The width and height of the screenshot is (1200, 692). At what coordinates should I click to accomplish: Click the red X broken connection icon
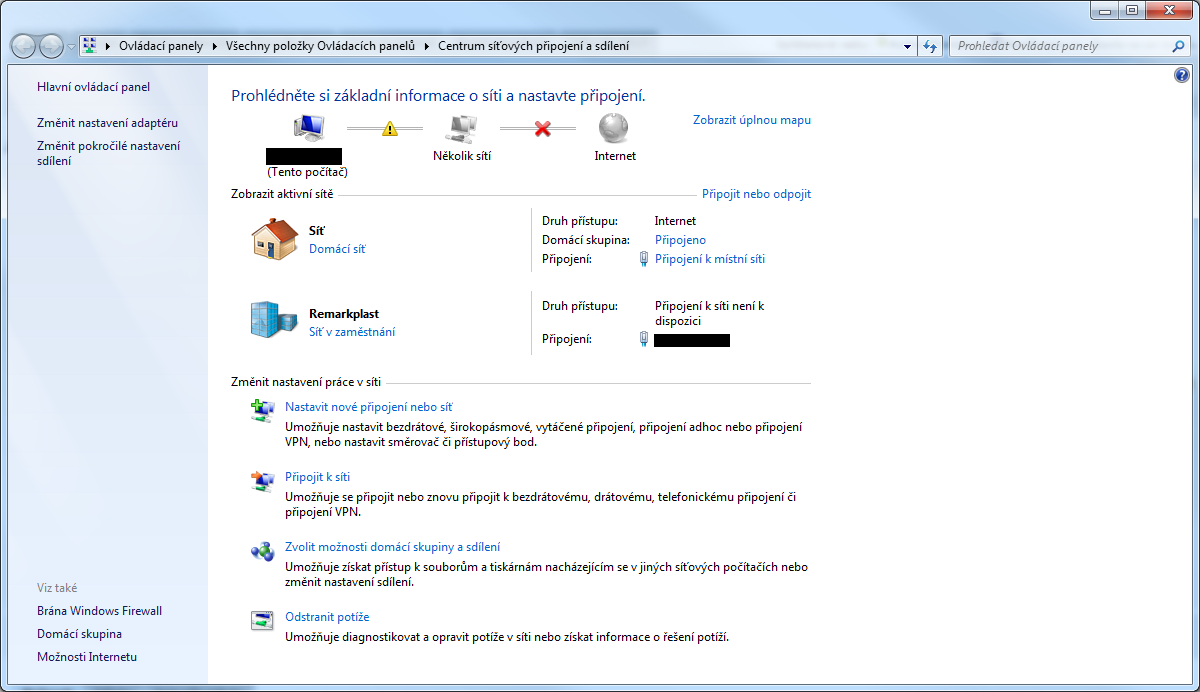pyautogui.click(x=542, y=129)
